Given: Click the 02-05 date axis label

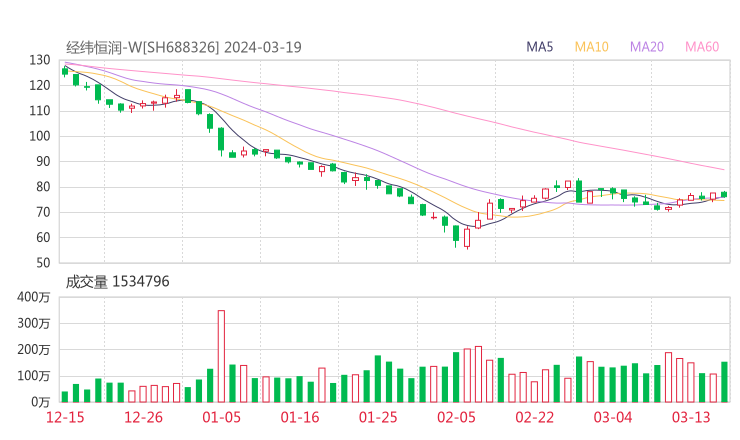Looking at the screenshot, I should [456, 417].
